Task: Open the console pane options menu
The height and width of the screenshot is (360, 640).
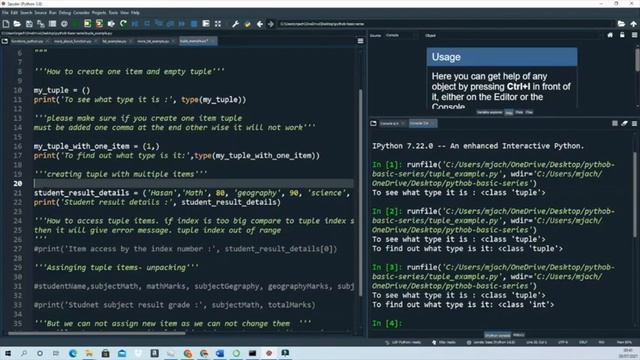Action: click(x=634, y=123)
